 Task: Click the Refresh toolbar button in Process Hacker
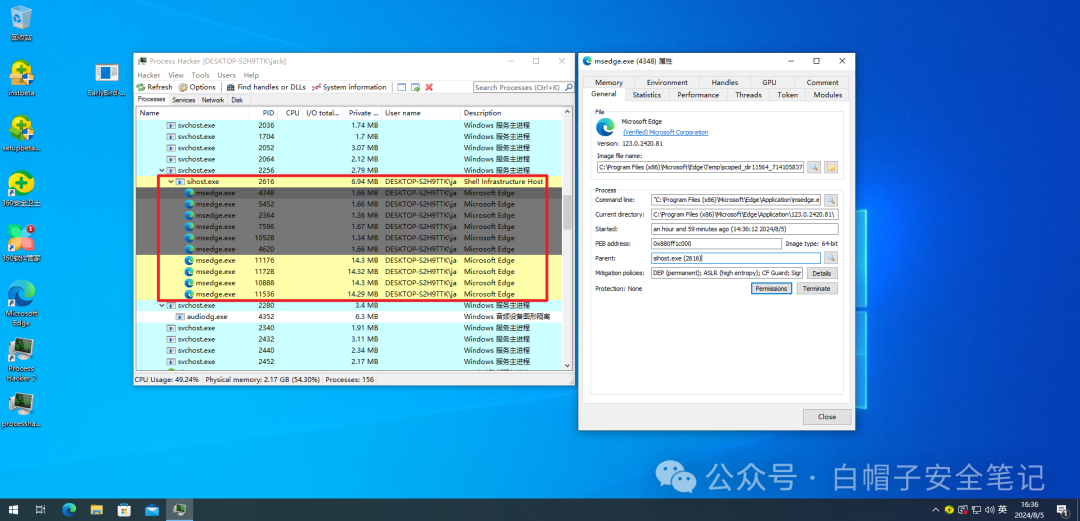click(x=154, y=88)
